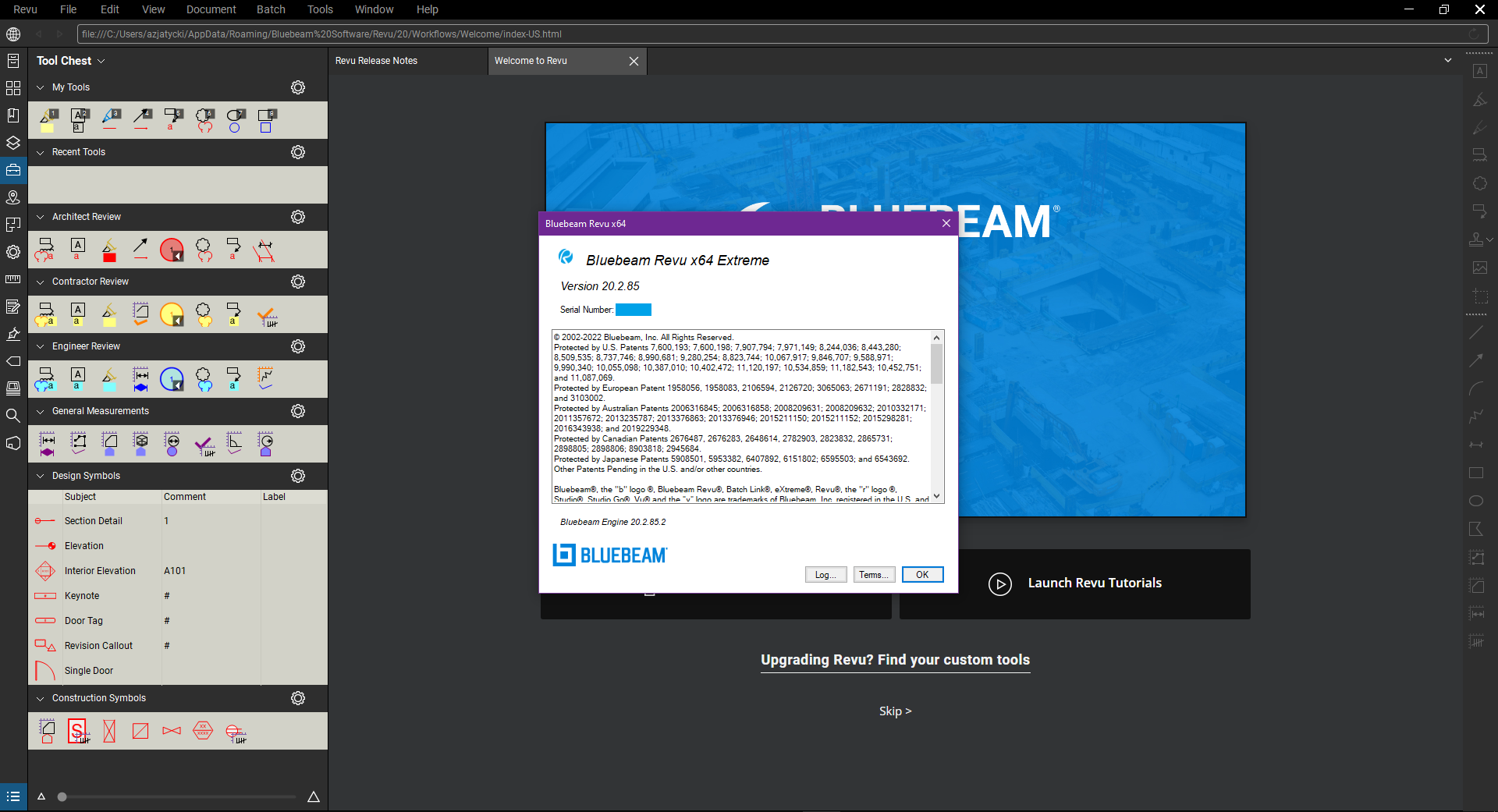The width and height of the screenshot is (1498, 812).
Task: Select the yellow circle tool in Contractor Review
Action: coord(172,314)
